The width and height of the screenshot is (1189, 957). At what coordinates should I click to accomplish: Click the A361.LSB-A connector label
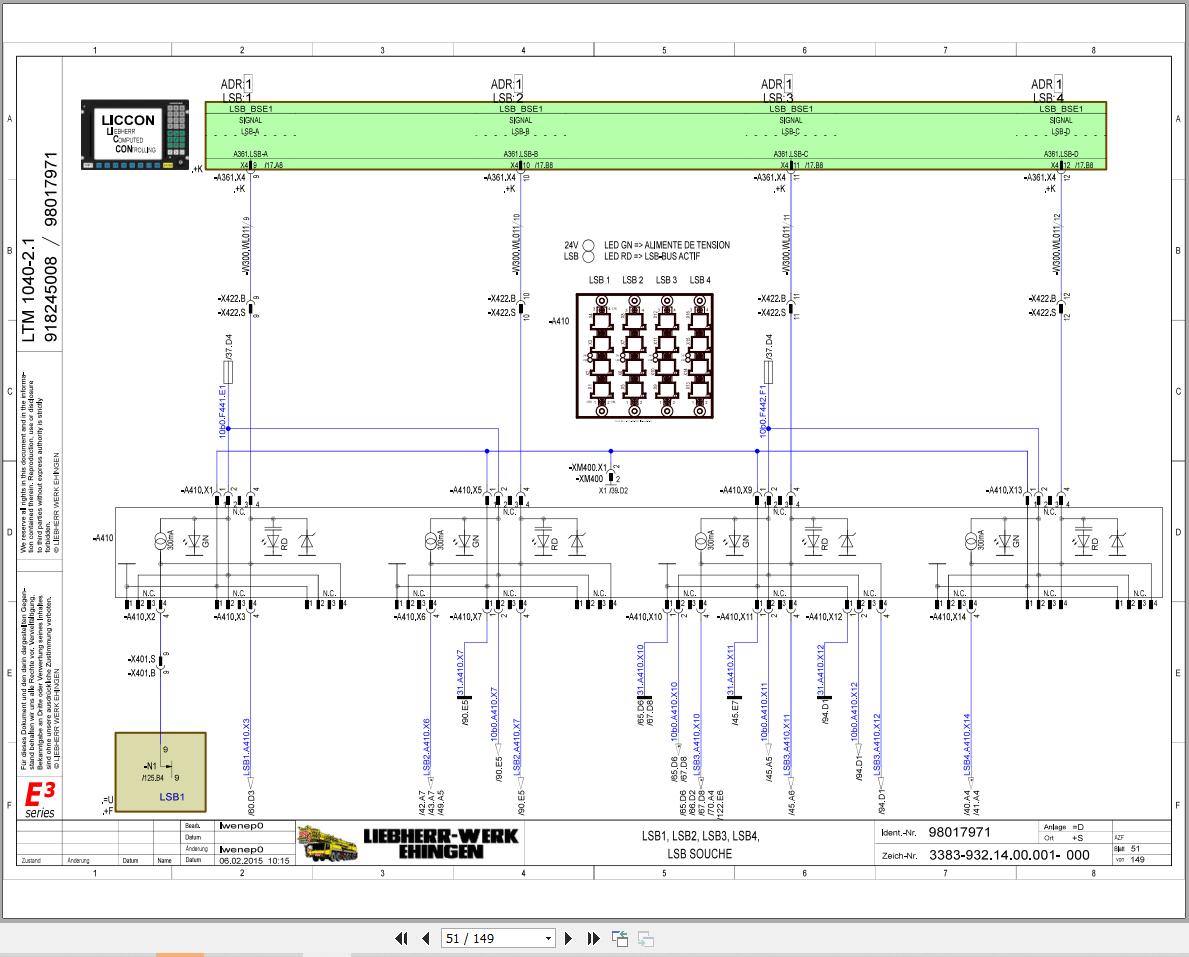point(250,154)
